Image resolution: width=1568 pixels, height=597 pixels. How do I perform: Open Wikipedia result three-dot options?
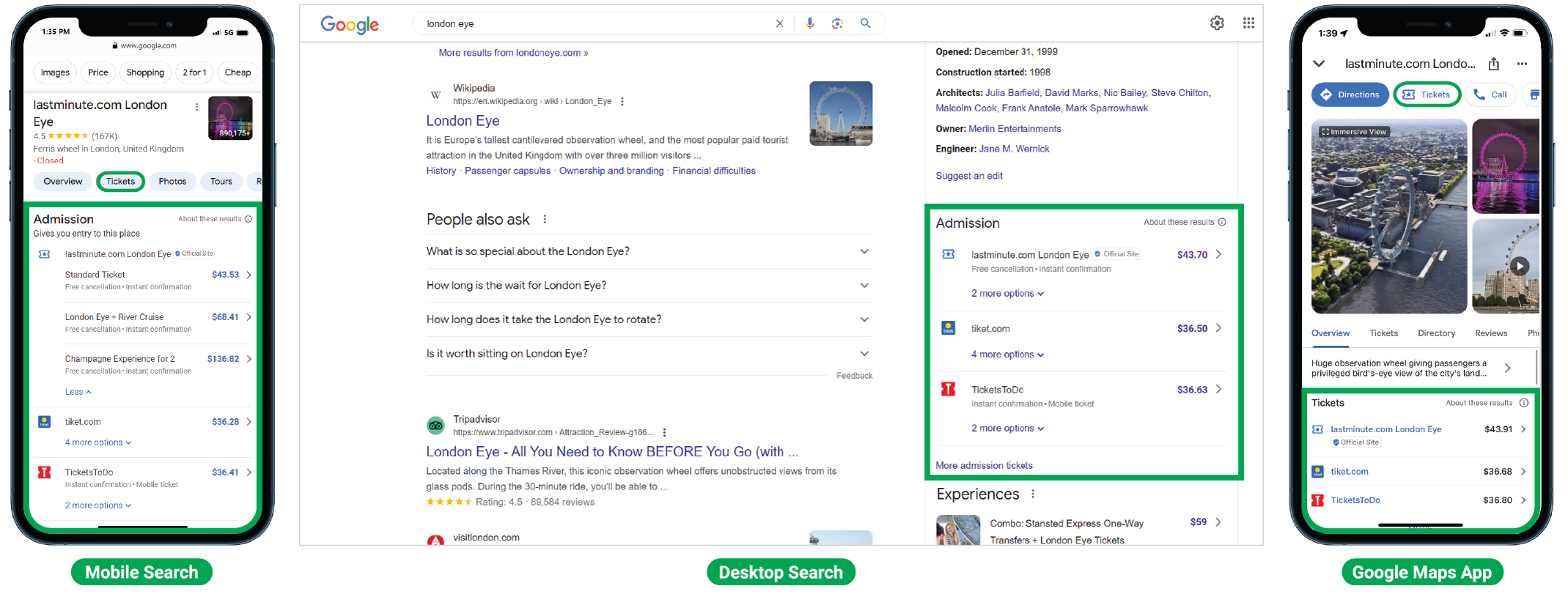pos(622,102)
